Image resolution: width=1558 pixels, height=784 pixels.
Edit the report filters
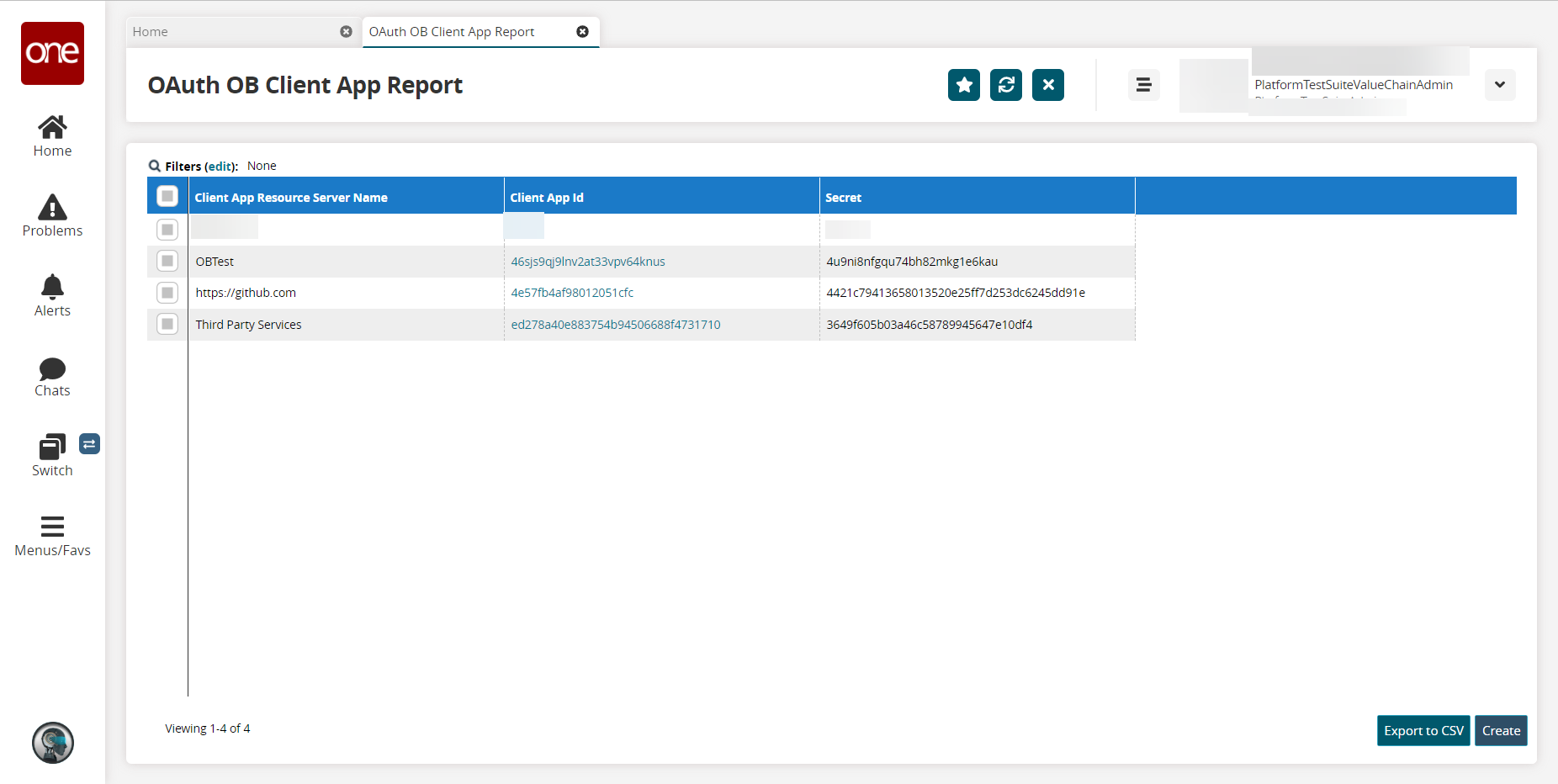click(x=221, y=167)
